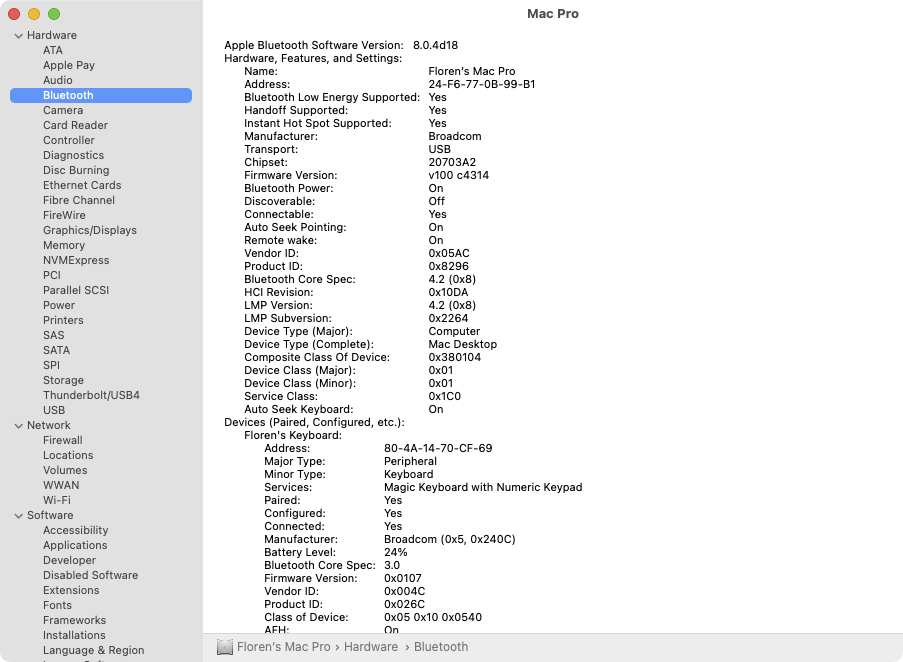Select Card Reader in the sidebar

point(75,125)
